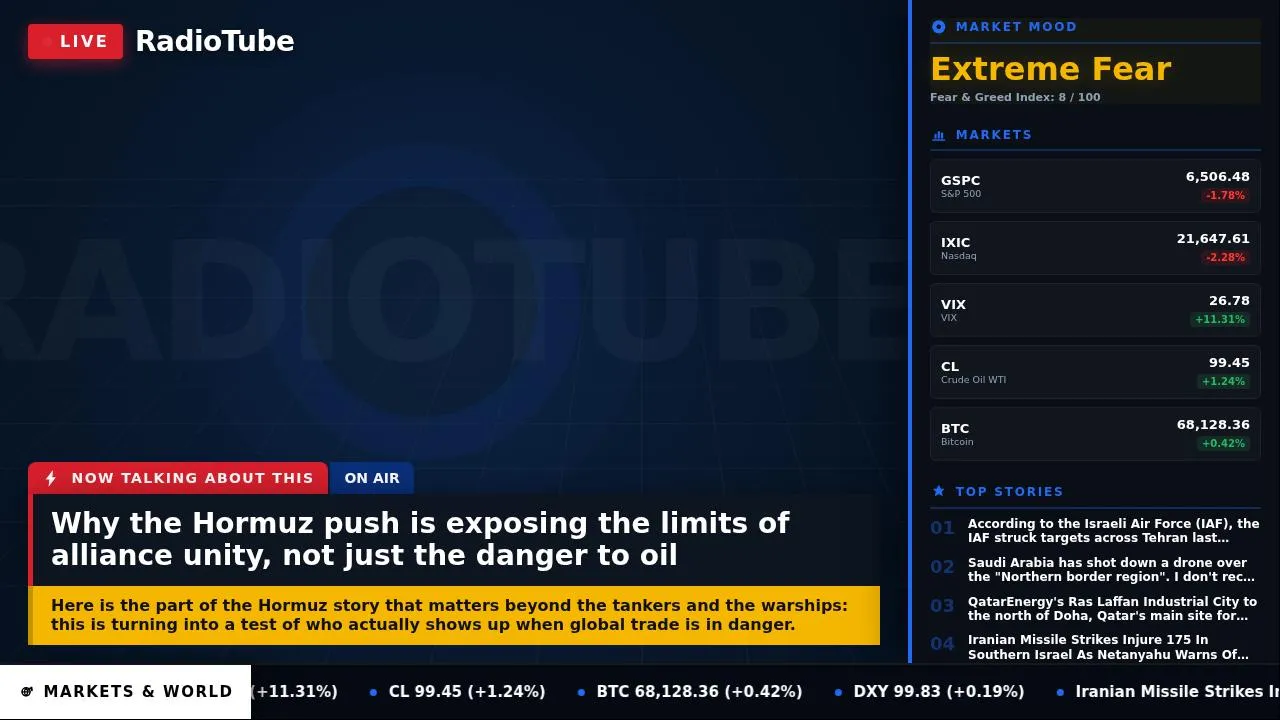This screenshot has height=720, width=1280.
Task: Click the 26.78 VIX value
Action: coord(1229,301)
